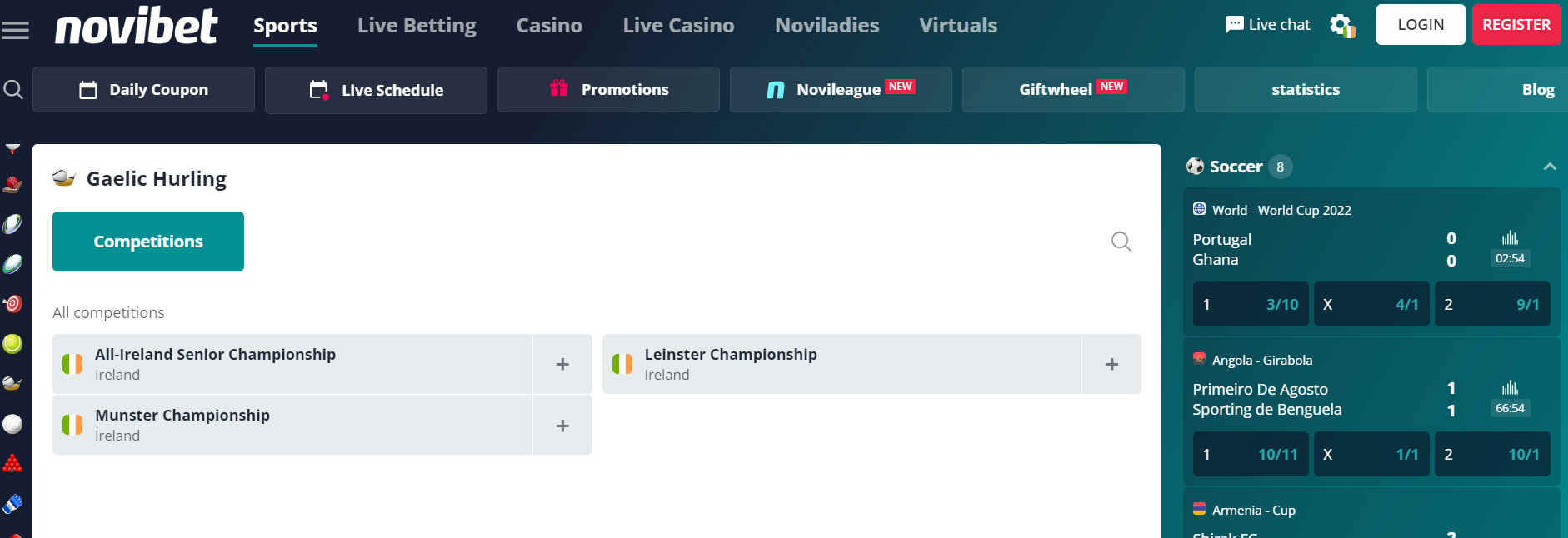Open the Daily Coupon page
1568x538 pixels.
[x=143, y=90]
